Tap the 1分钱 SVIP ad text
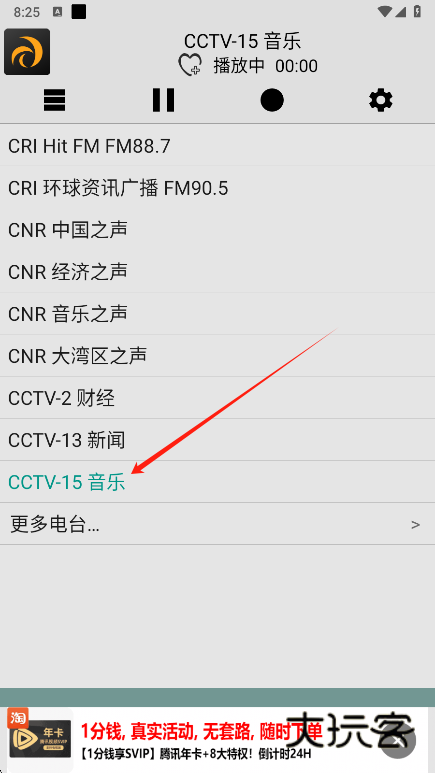Image resolution: width=435 pixels, height=773 pixels. (x=196, y=754)
